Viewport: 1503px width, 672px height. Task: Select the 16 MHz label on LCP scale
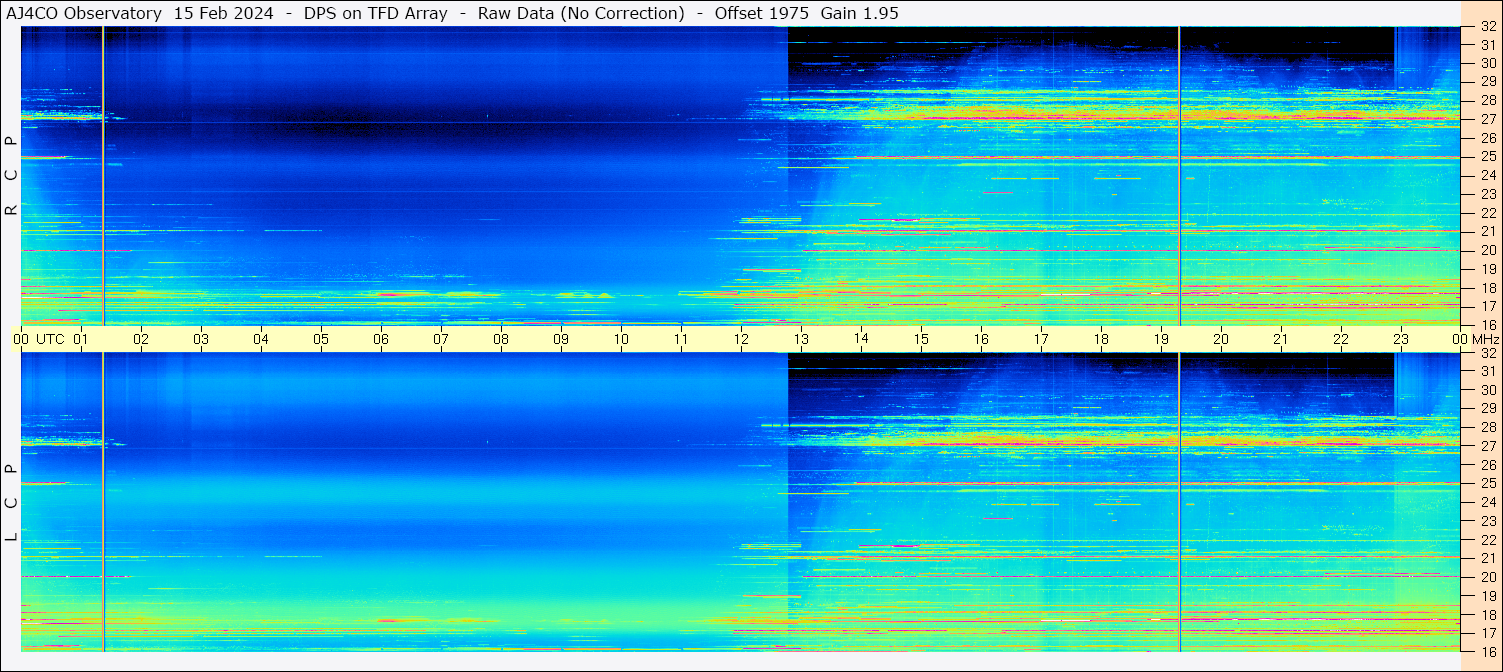[x=1486, y=651]
